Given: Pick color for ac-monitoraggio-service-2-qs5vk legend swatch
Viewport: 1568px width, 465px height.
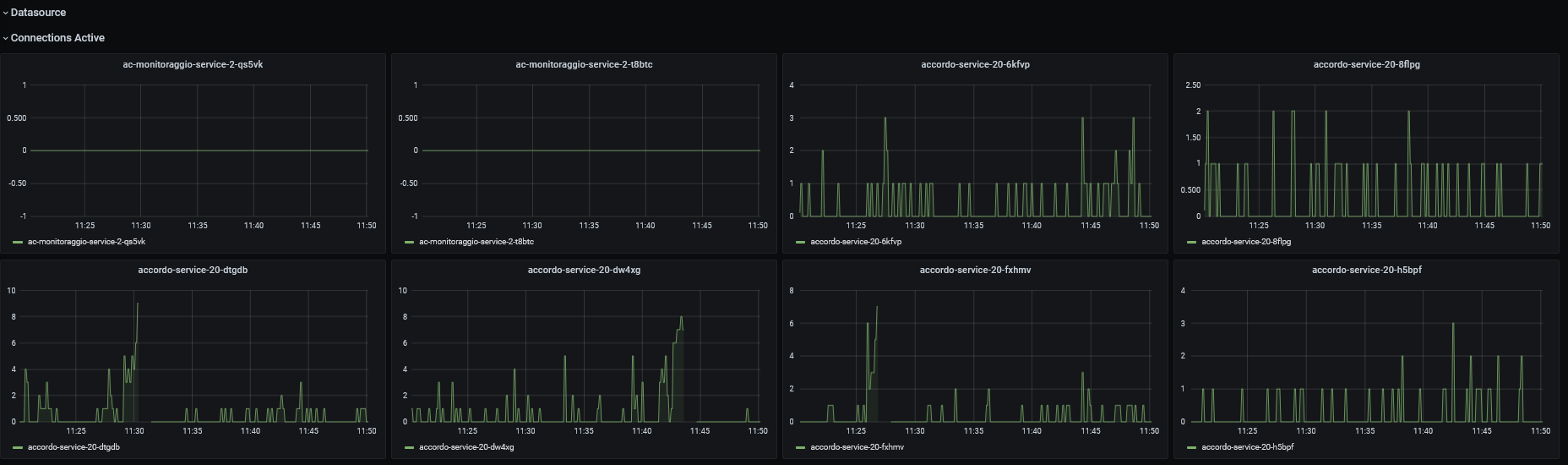Looking at the screenshot, I should (x=18, y=243).
